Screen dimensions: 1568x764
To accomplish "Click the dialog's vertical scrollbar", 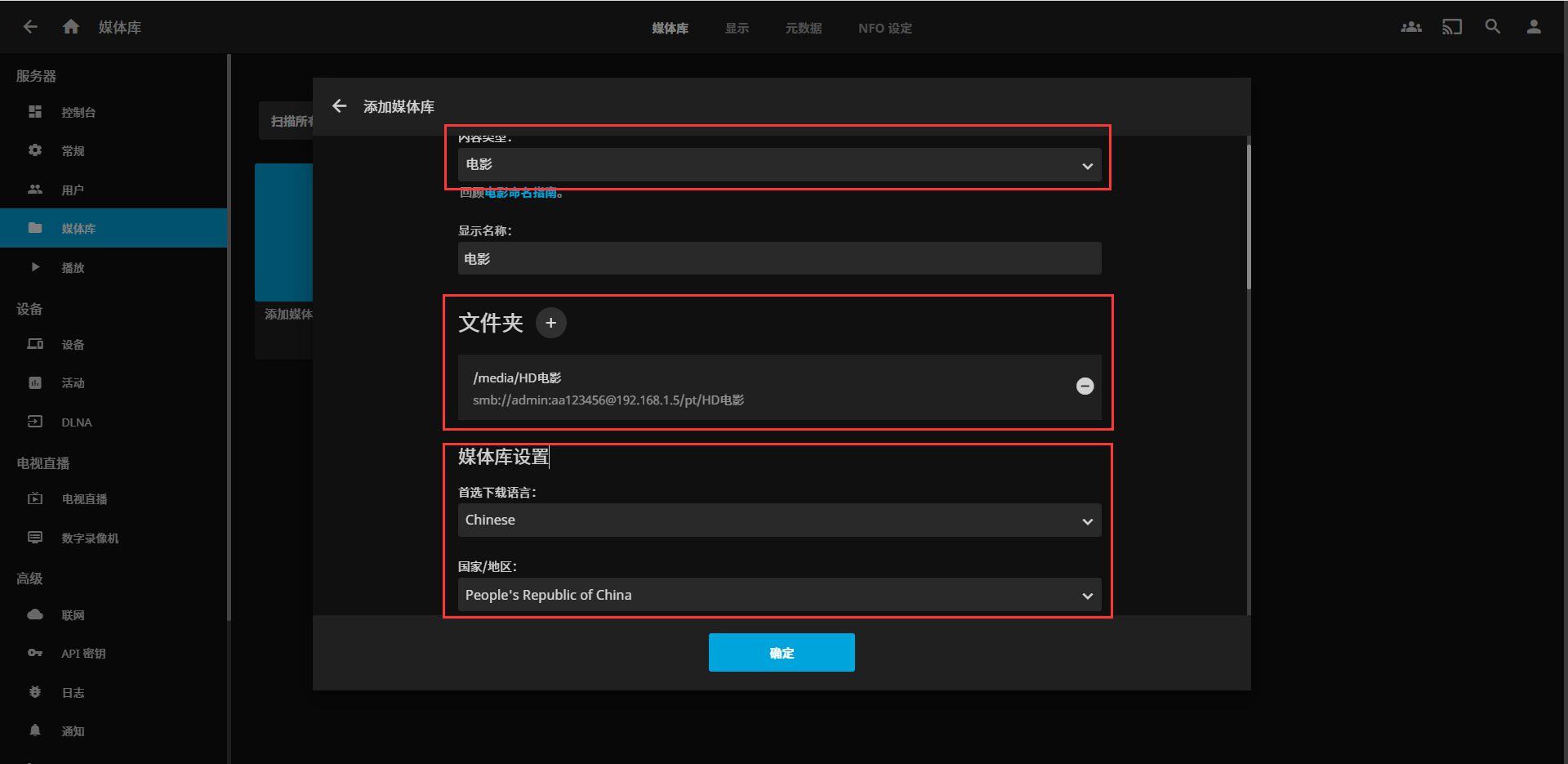I will click(1249, 217).
